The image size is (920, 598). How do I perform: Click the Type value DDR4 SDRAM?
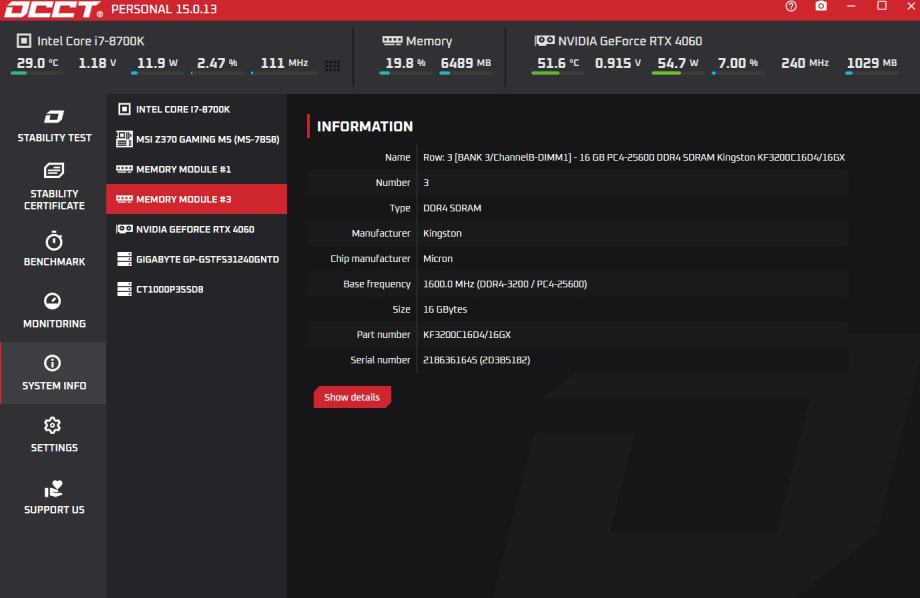pyautogui.click(x=452, y=208)
